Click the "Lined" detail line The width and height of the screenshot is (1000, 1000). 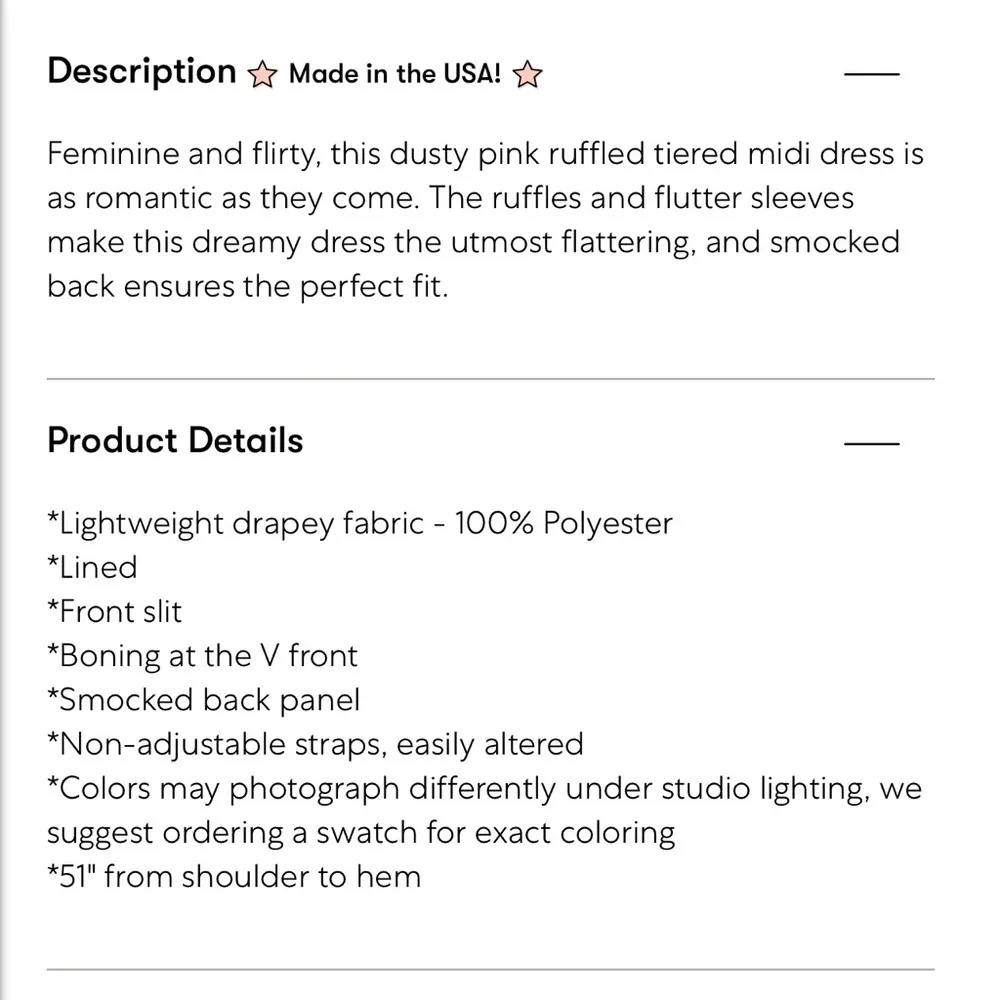point(92,567)
